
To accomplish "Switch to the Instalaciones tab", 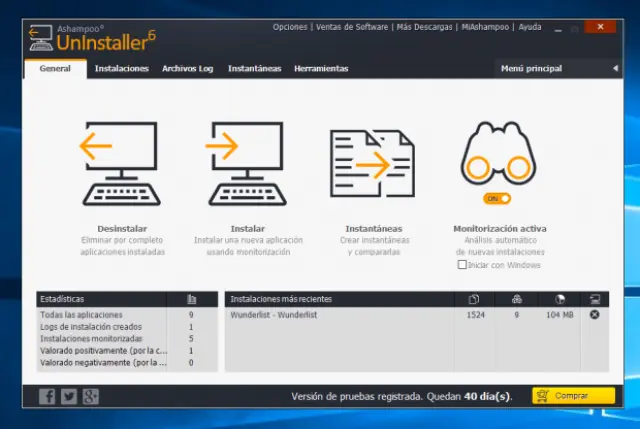I will 122,68.
